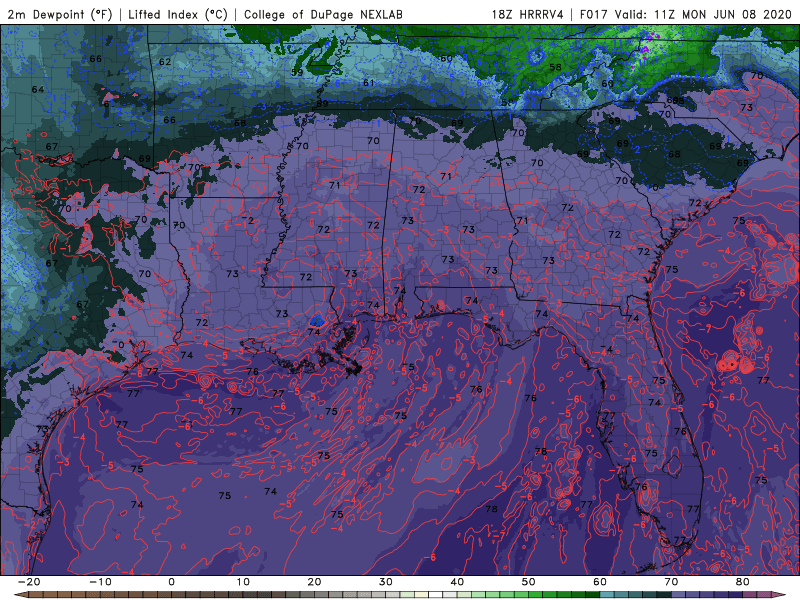
Task: Click the 0 label under the color scale
Action: (x=171, y=582)
